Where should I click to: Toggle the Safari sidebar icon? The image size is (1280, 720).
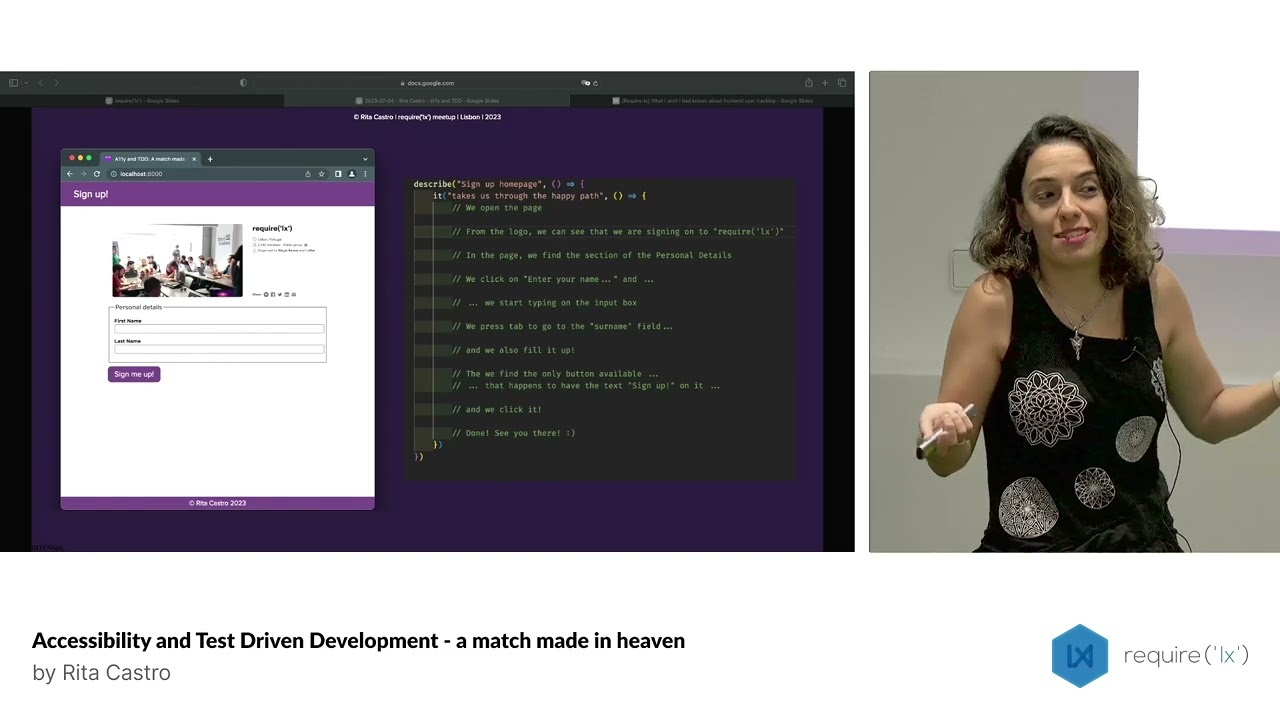[13, 83]
